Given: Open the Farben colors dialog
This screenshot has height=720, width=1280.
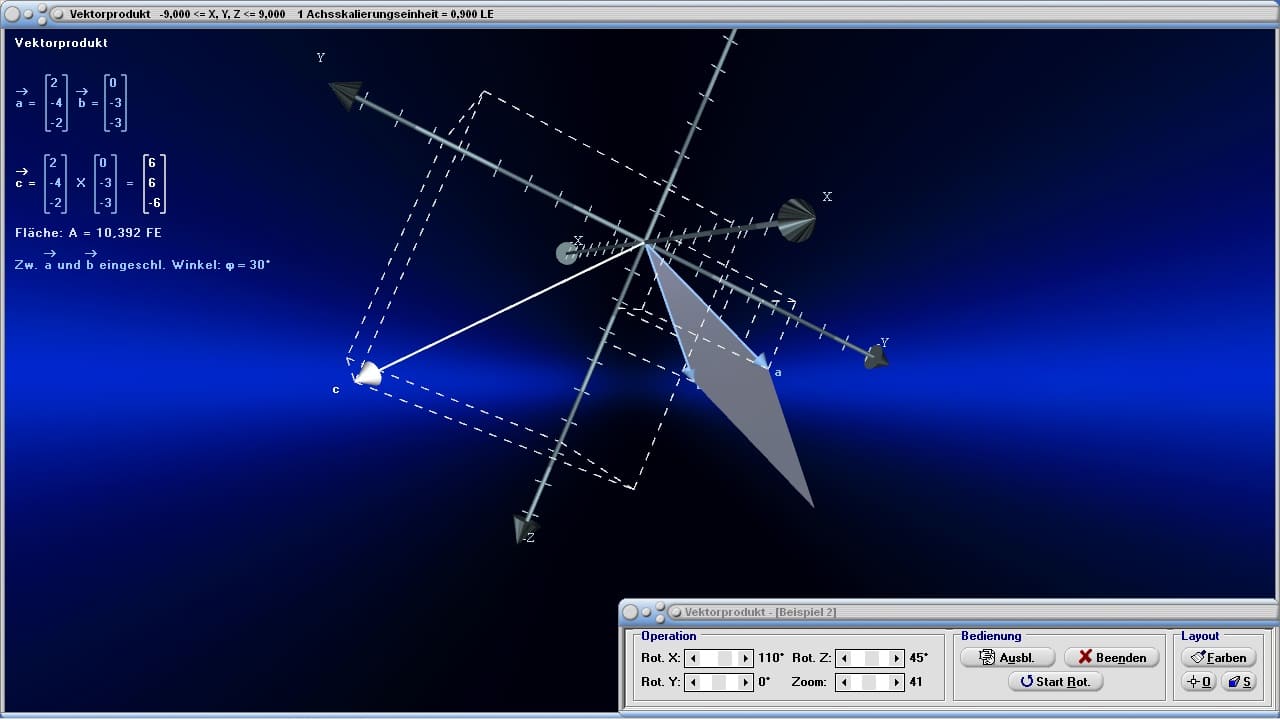Looking at the screenshot, I should coord(1218,657).
